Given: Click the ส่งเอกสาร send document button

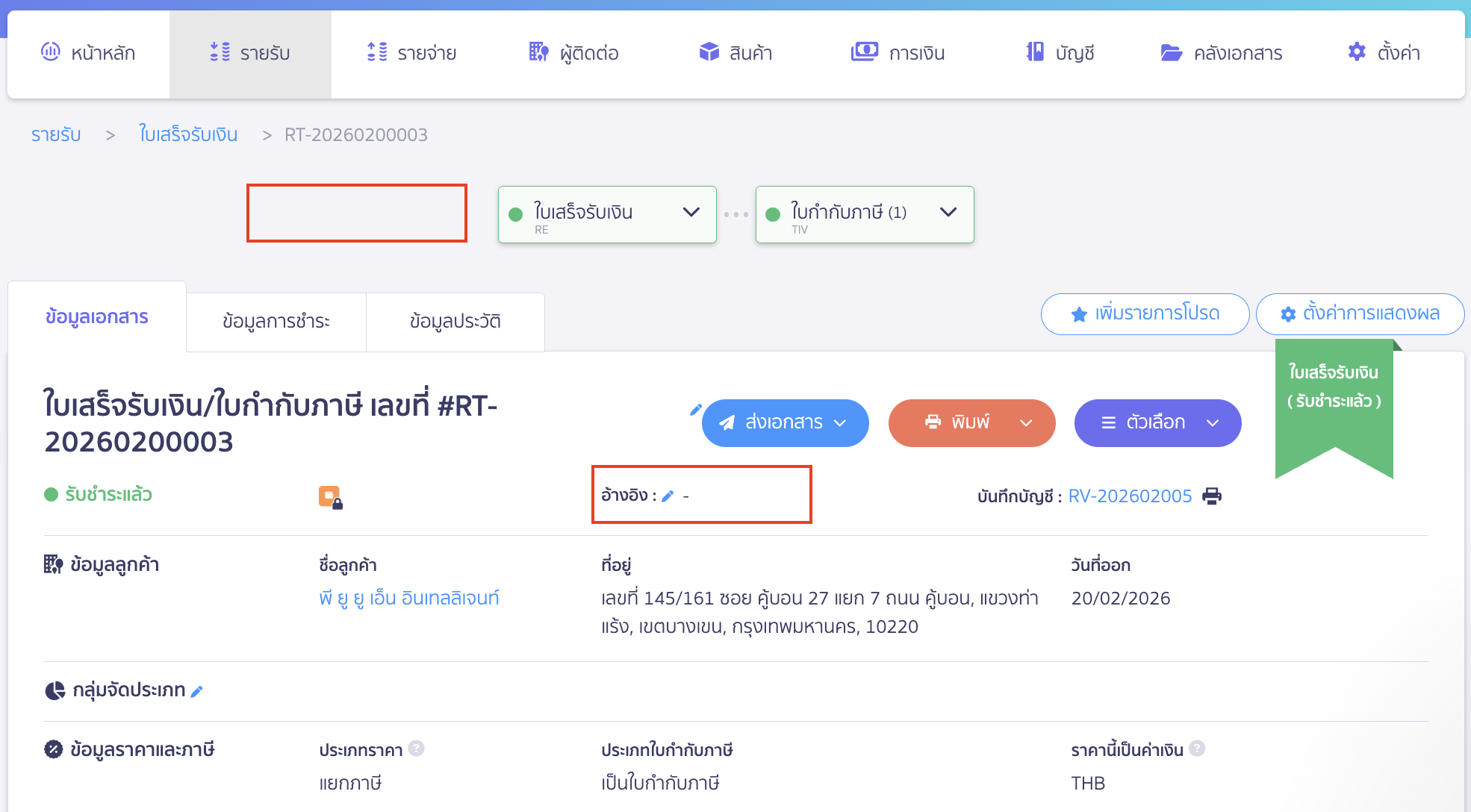Looking at the screenshot, I should (x=784, y=423).
